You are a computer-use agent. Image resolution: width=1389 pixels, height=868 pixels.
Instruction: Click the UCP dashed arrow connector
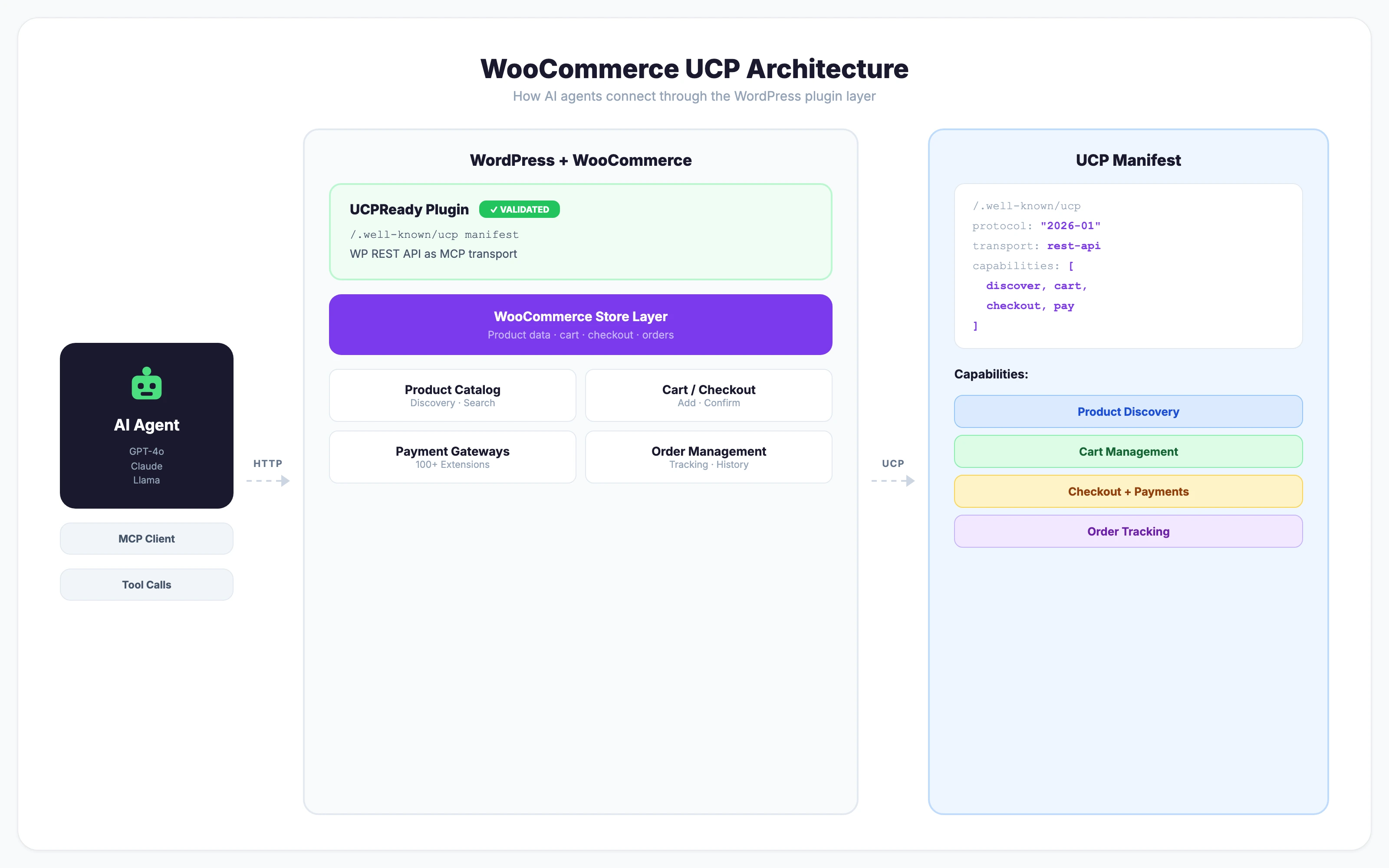click(x=893, y=481)
